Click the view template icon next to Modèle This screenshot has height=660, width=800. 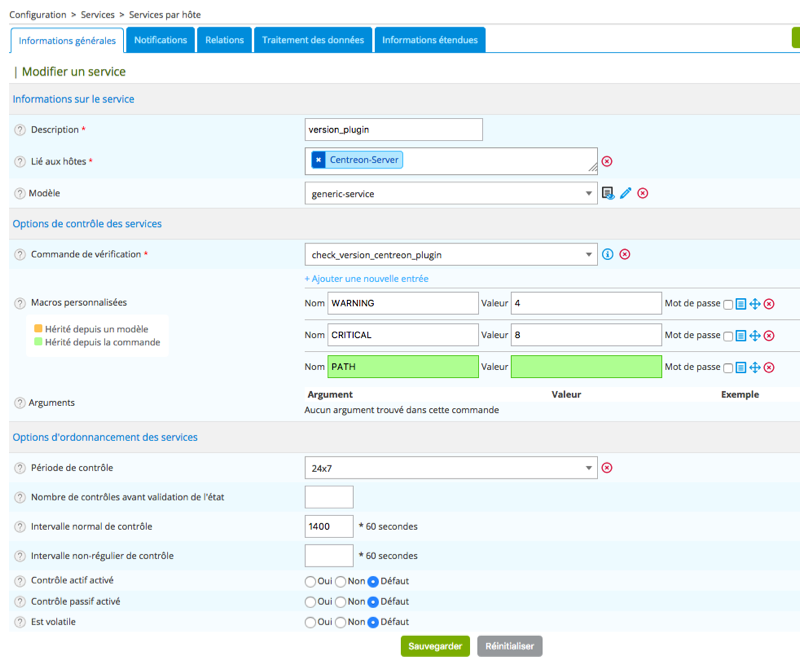[608, 193]
